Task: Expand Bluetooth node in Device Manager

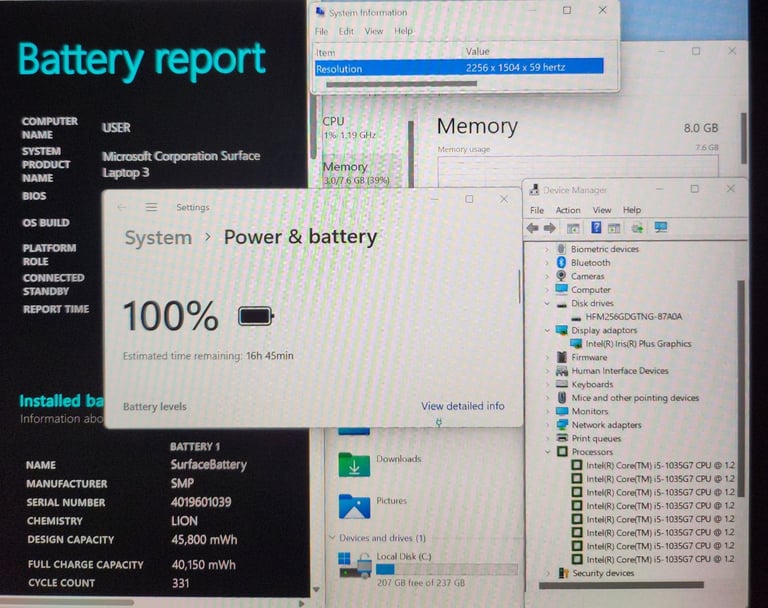Action: (x=547, y=263)
